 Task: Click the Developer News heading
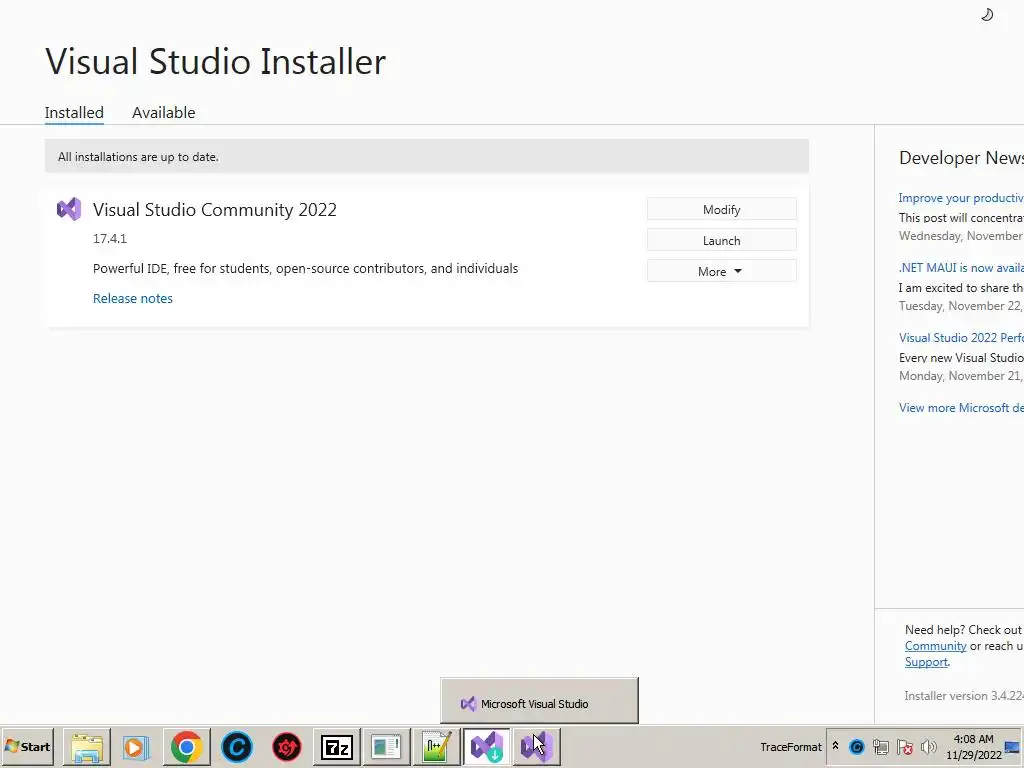[961, 157]
